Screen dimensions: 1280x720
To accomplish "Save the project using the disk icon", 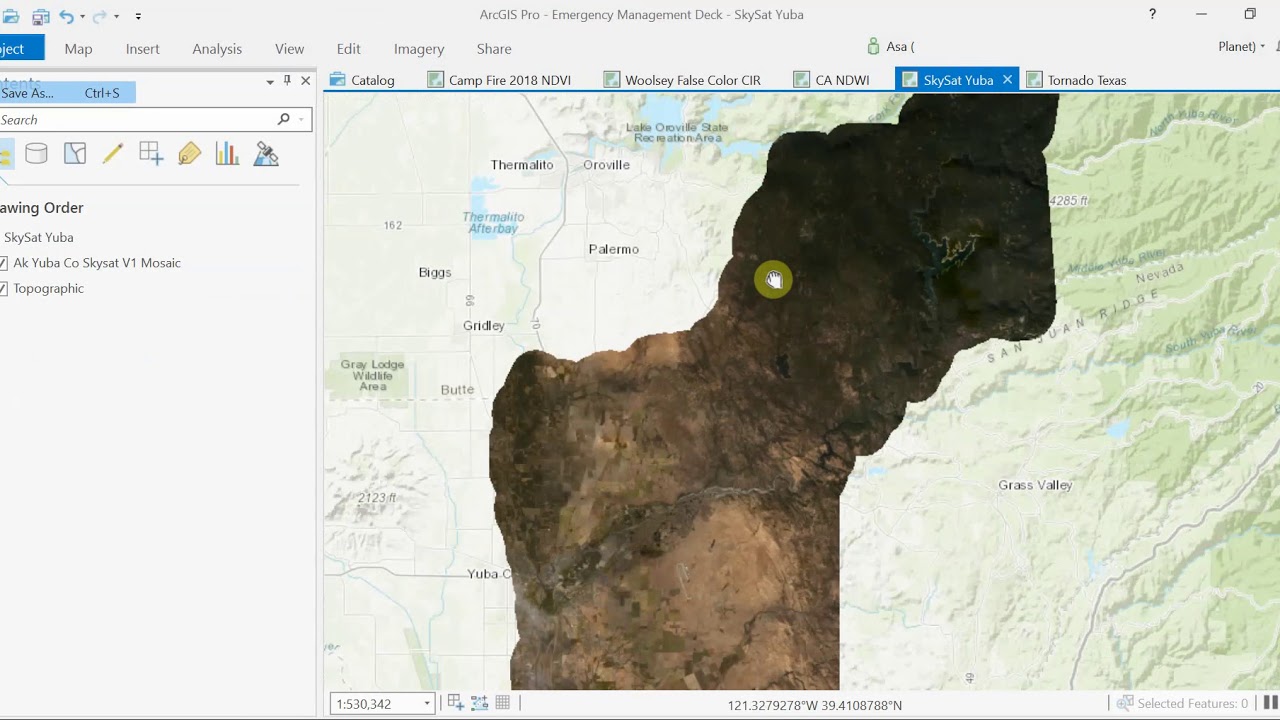I will click(x=41, y=16).
